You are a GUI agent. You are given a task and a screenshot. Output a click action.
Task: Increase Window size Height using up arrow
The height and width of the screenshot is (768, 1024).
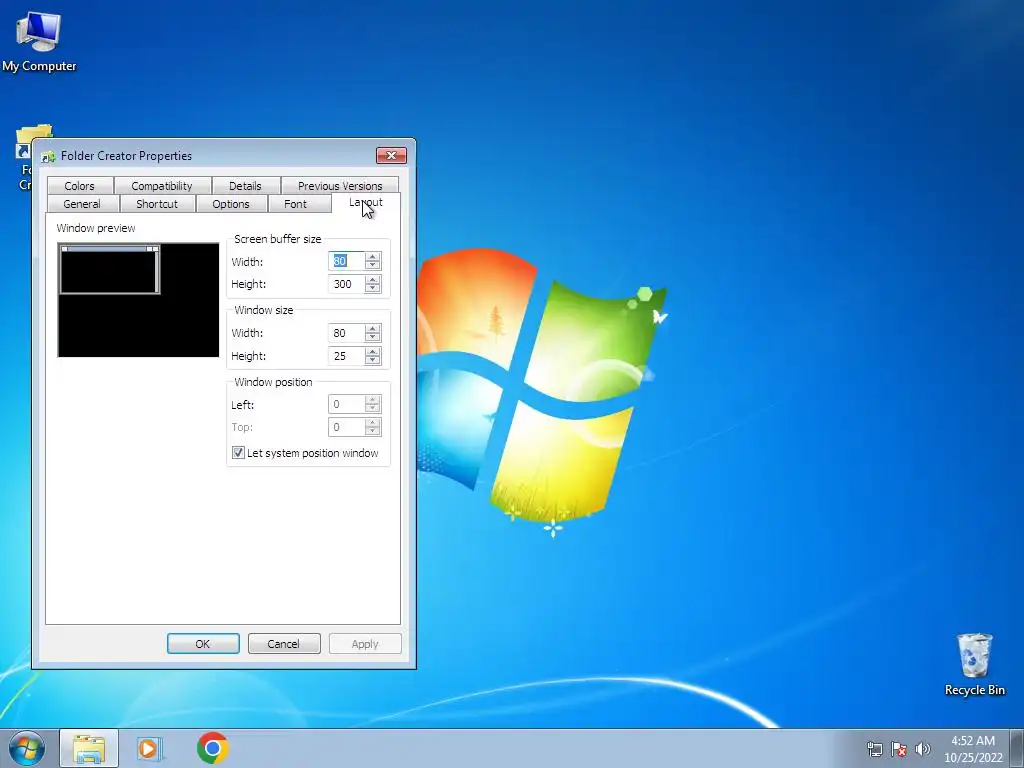373,351
